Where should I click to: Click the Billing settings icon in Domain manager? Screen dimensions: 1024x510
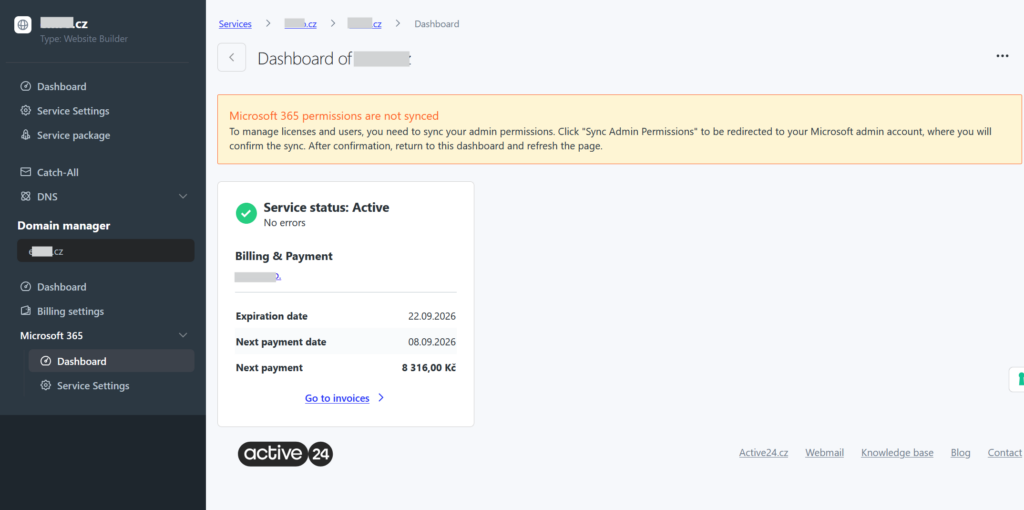tap(26, 311)
